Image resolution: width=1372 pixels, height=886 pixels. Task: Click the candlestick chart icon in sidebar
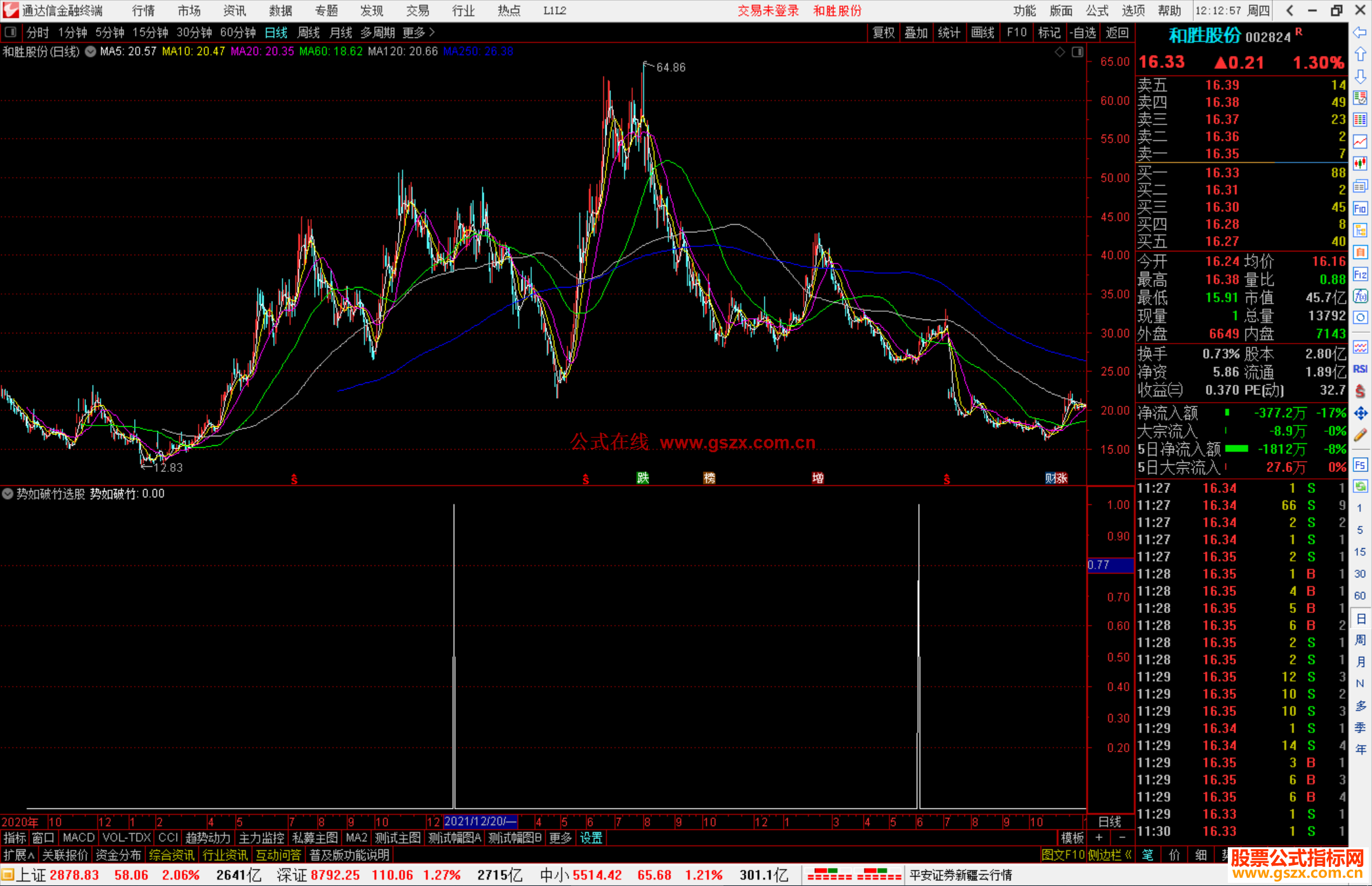1360,164
